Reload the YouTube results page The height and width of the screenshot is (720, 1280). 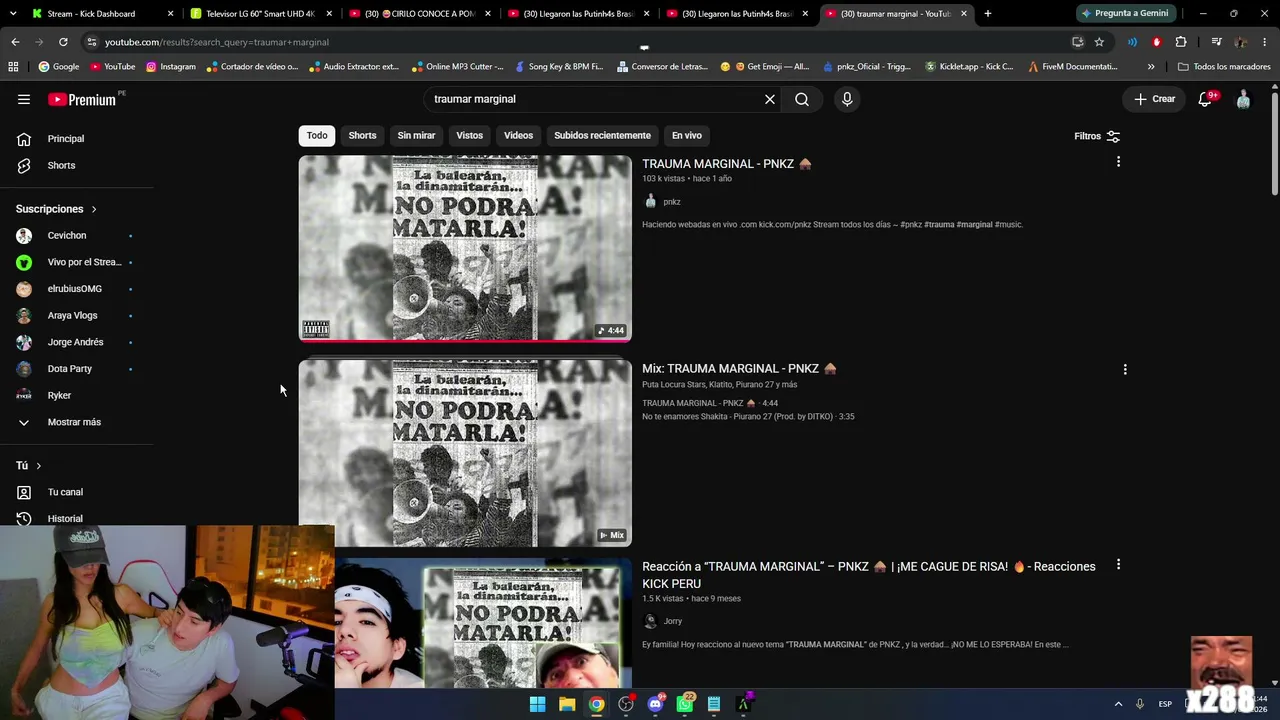[x=63, y=42]
